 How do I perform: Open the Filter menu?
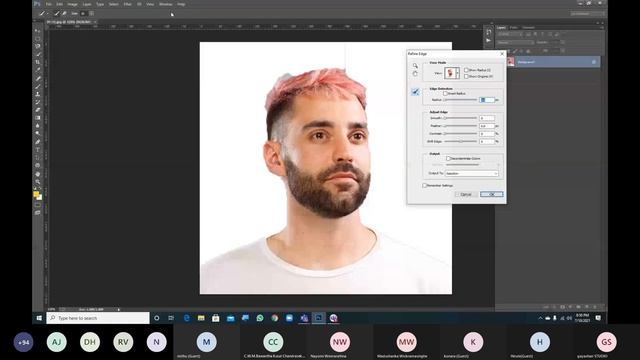pos(127,4)
